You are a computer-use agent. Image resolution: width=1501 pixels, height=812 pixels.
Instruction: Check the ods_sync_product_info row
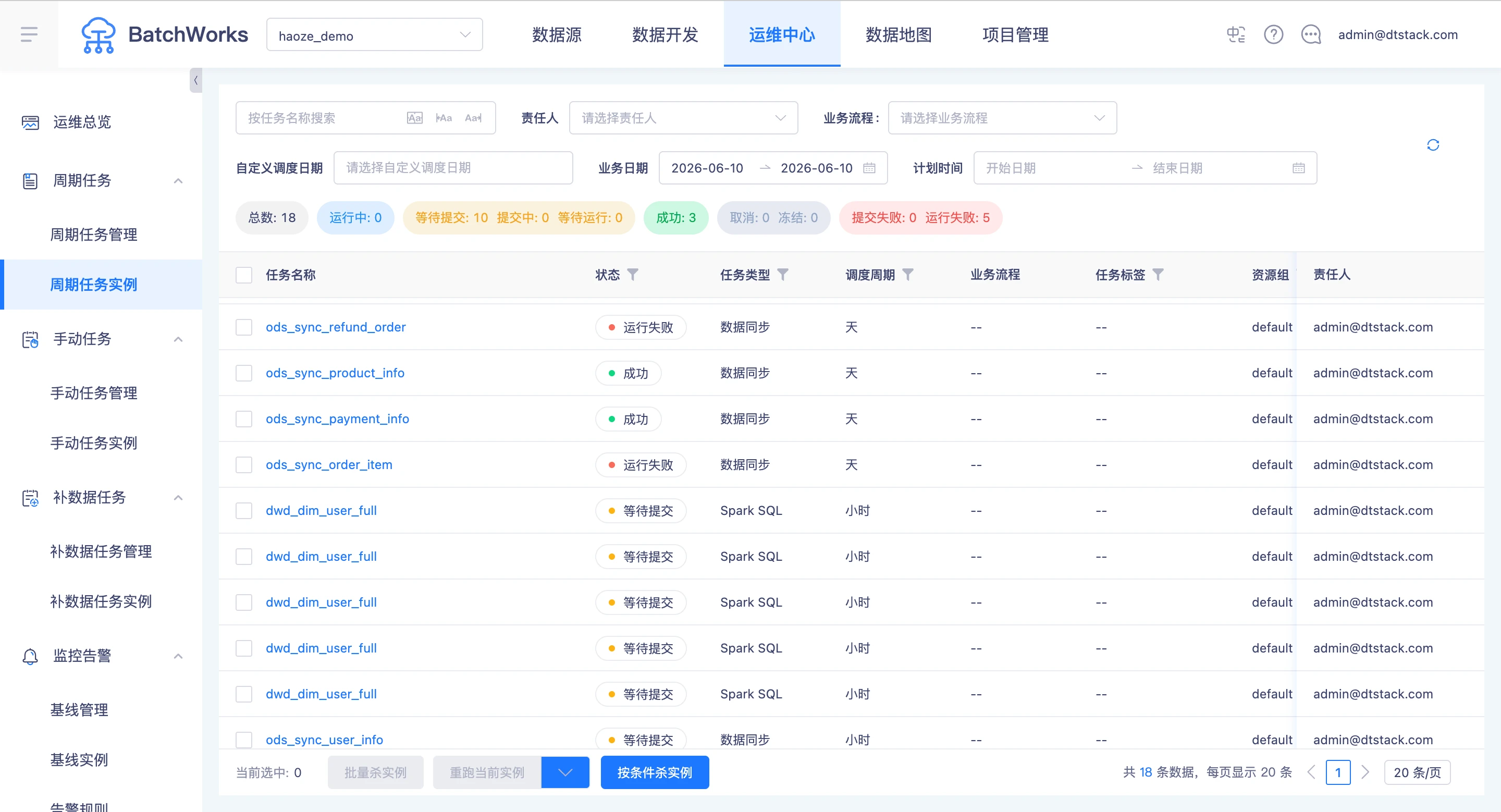point(243,373)
